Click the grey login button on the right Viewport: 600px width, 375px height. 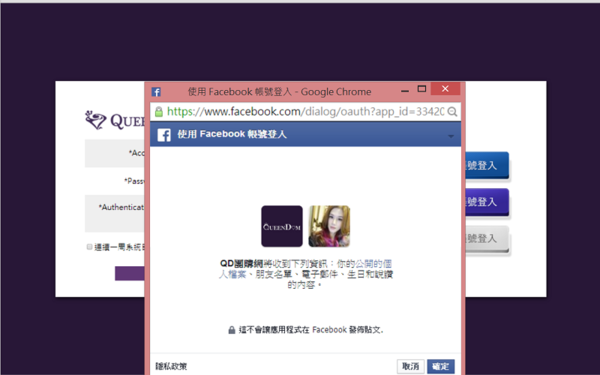(487, 239)
